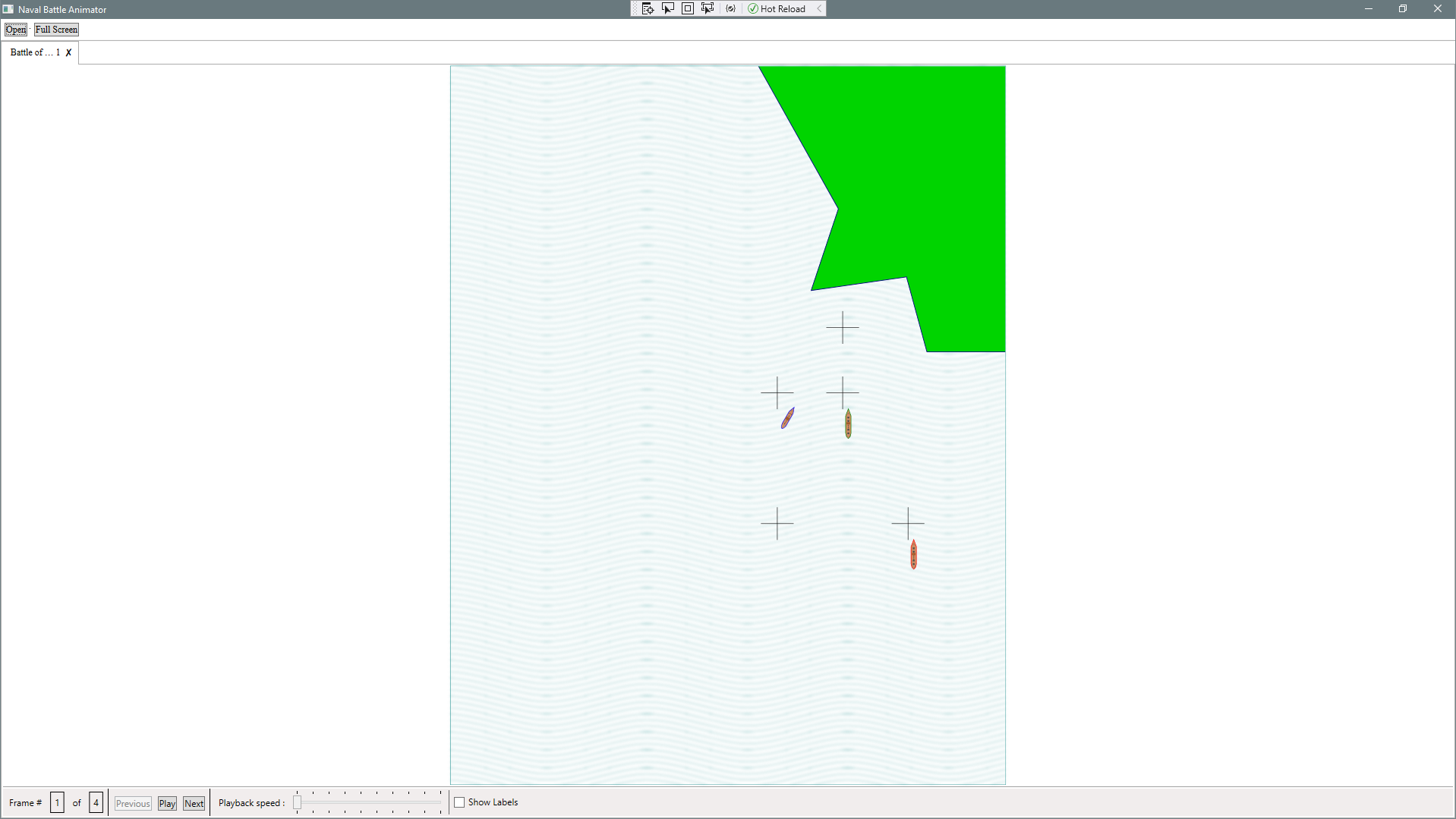Close the Battle of ... 1 tab
1456x819 pixels.
click(x=68, y=52)
